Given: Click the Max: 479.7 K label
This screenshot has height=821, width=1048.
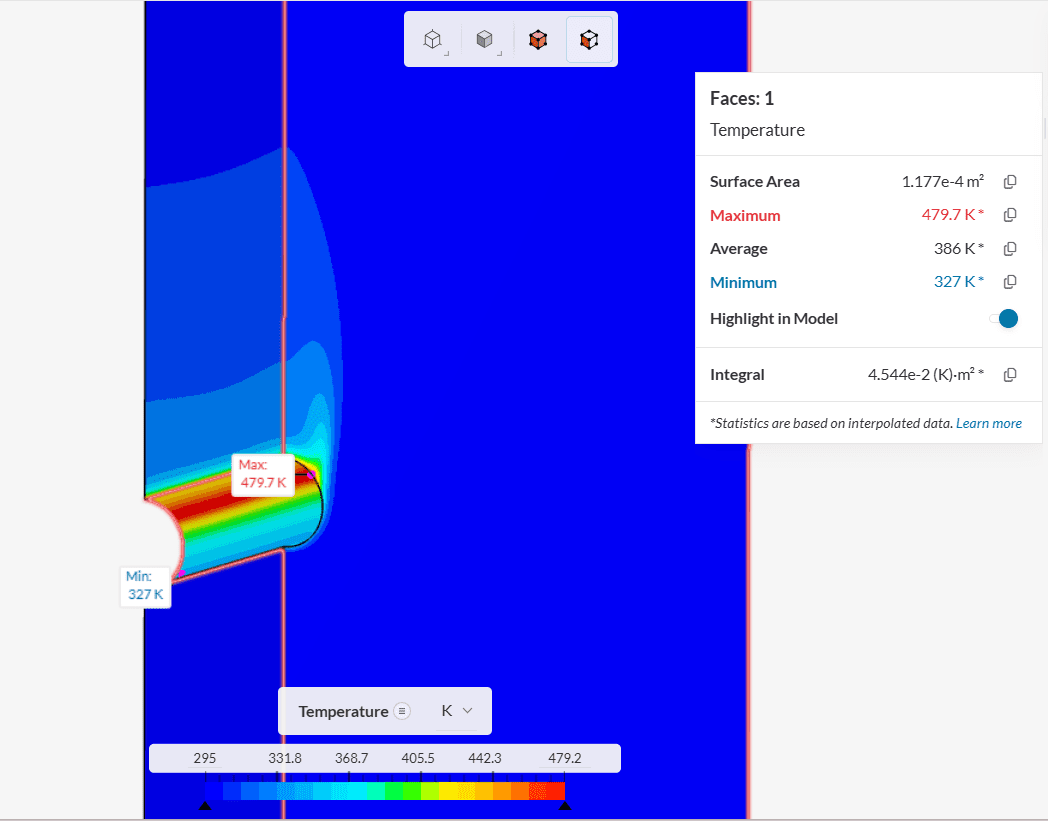Looking at the screenshot, I should click(263, 474).
